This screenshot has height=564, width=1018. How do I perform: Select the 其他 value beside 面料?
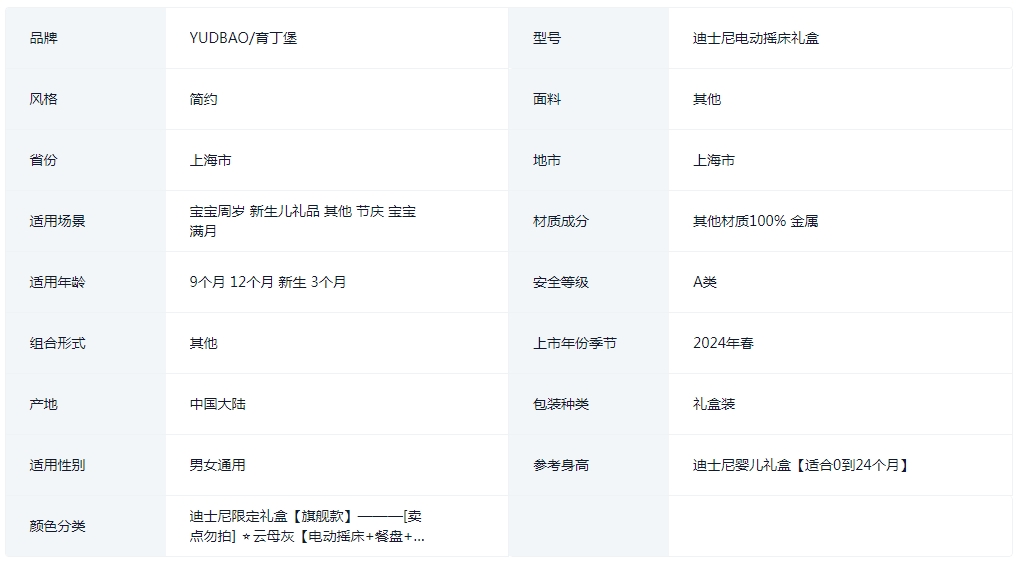pos(707,99)
